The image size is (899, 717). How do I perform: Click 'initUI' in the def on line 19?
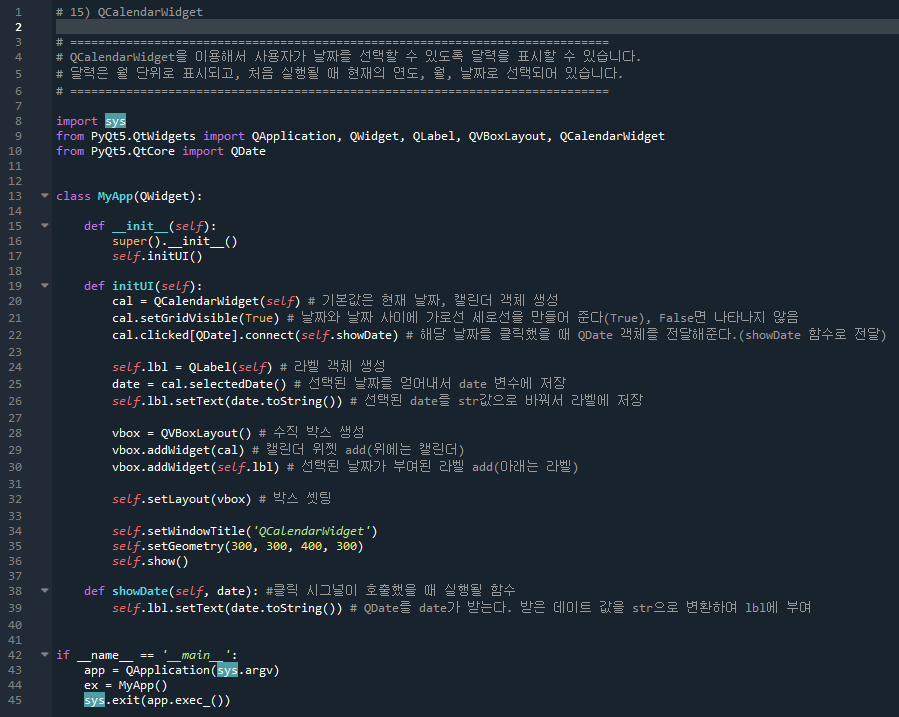[133, 286]
